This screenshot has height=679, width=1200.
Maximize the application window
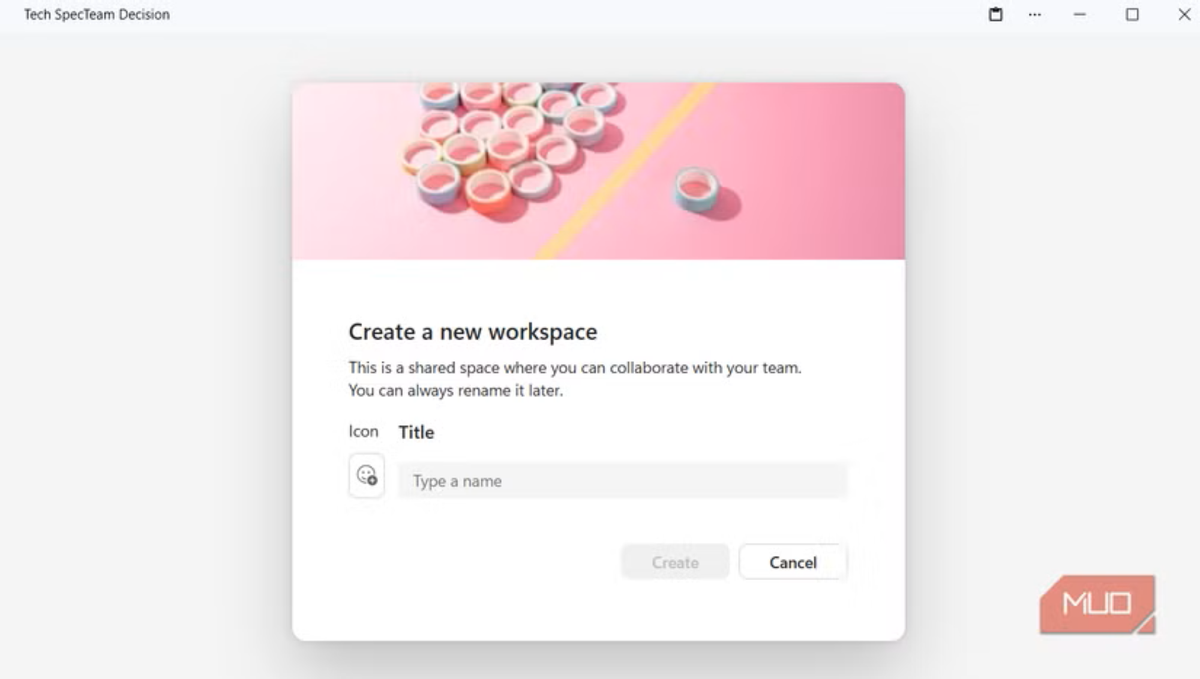1132,15
